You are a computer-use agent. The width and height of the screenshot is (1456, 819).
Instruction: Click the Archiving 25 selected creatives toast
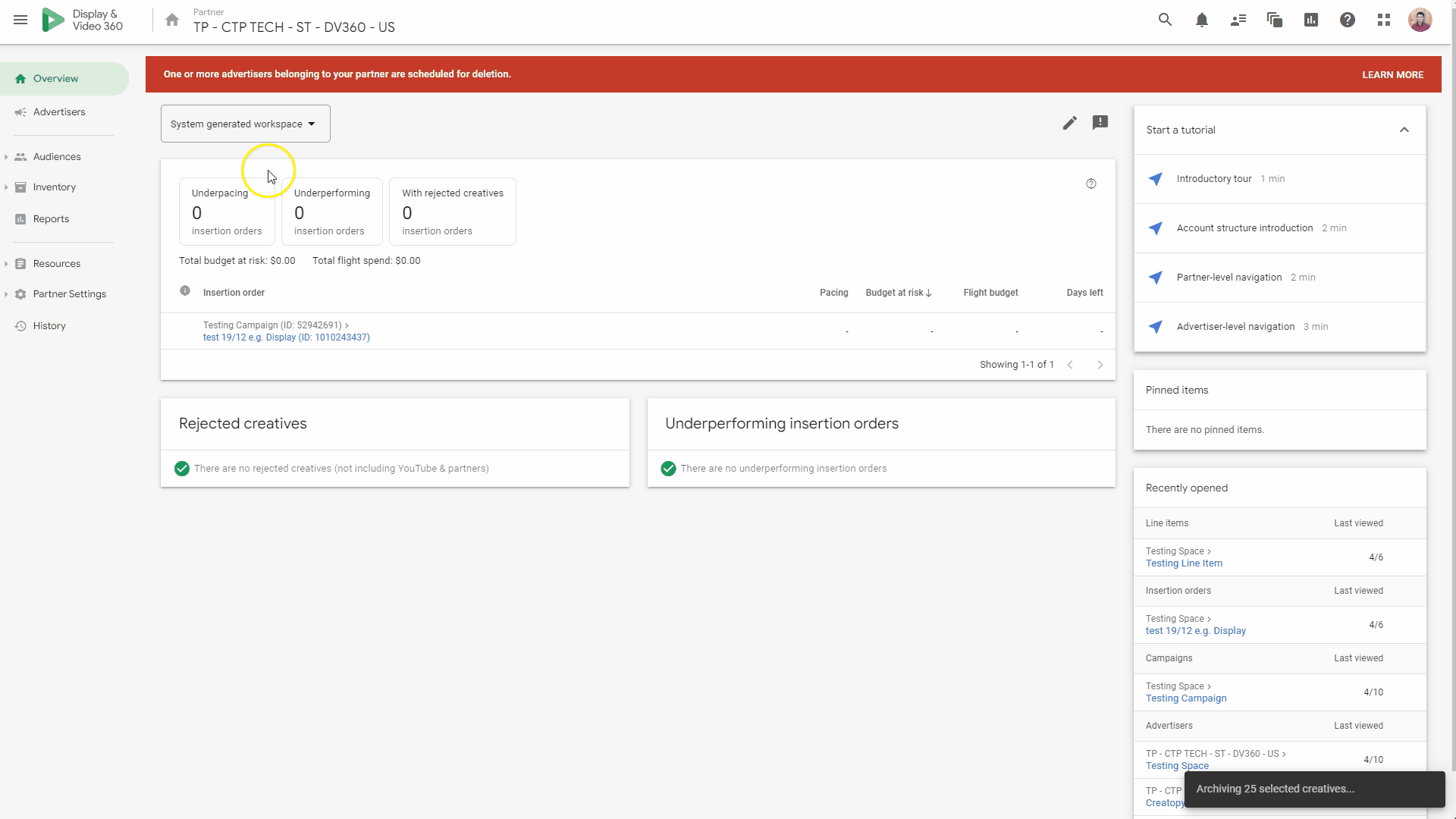[x=1315, y=789]
